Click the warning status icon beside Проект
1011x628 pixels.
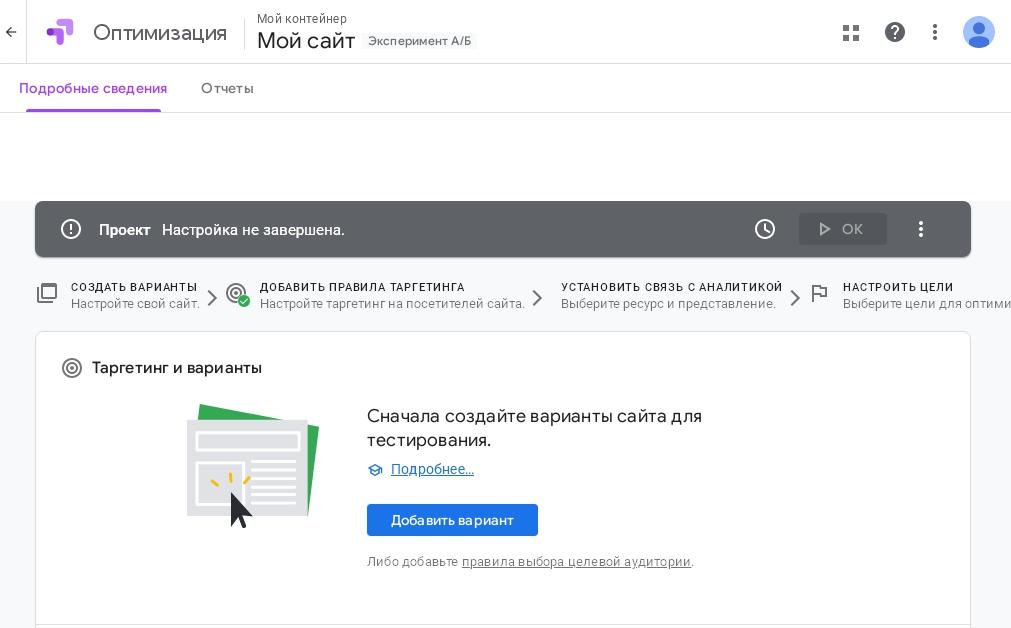pyautogui.click(x=71, y=229)
